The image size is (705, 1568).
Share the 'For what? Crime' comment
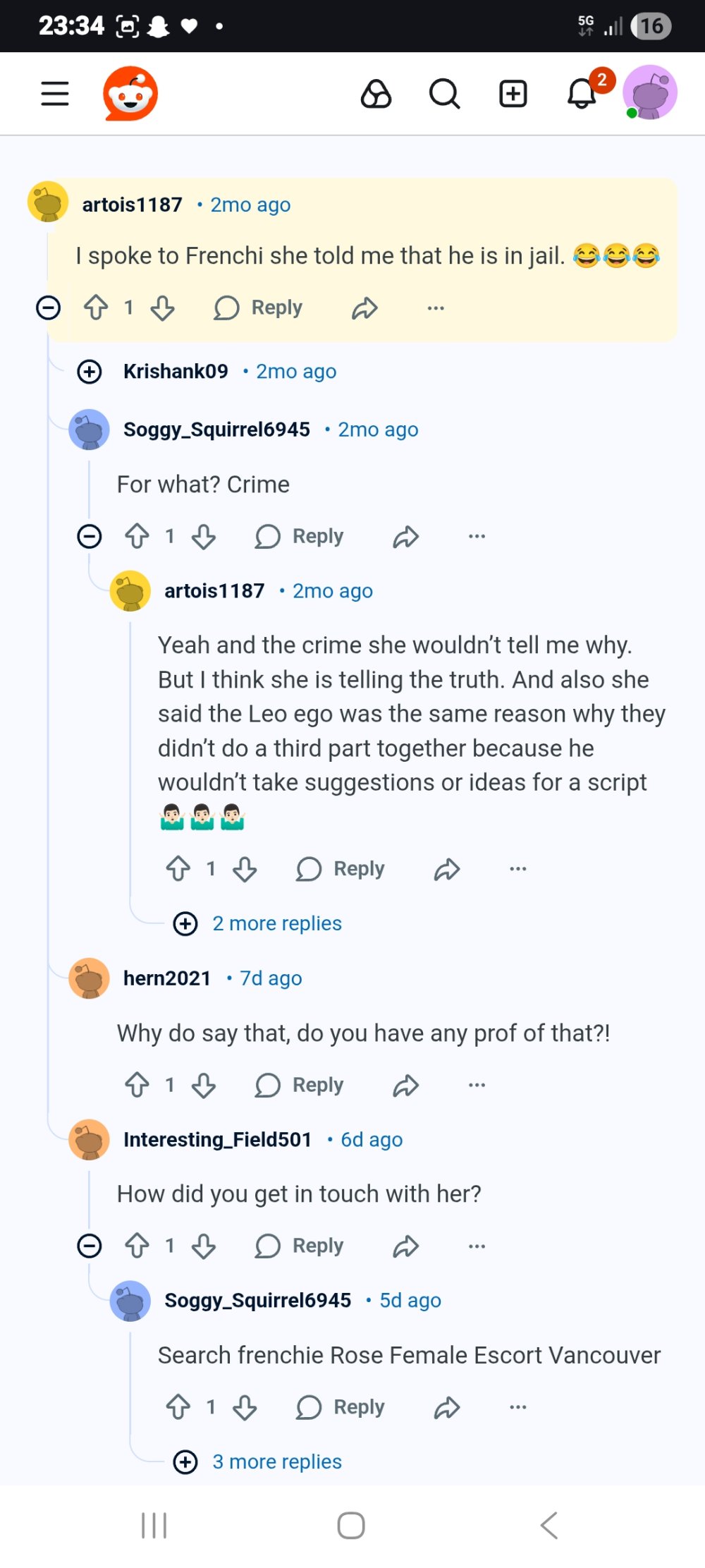pos(406,537)
